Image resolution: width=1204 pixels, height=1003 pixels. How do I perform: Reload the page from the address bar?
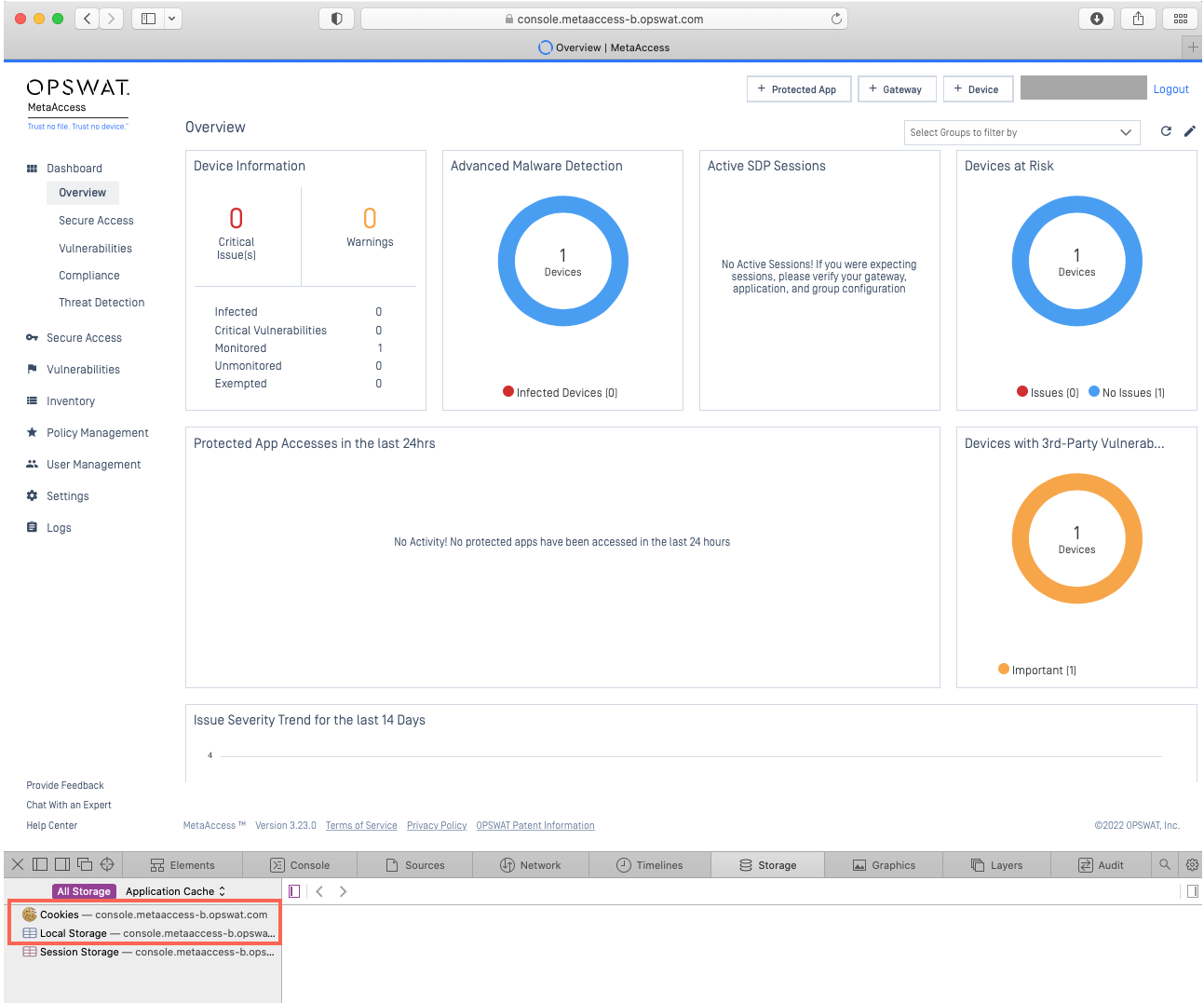[x=836, y=19]
